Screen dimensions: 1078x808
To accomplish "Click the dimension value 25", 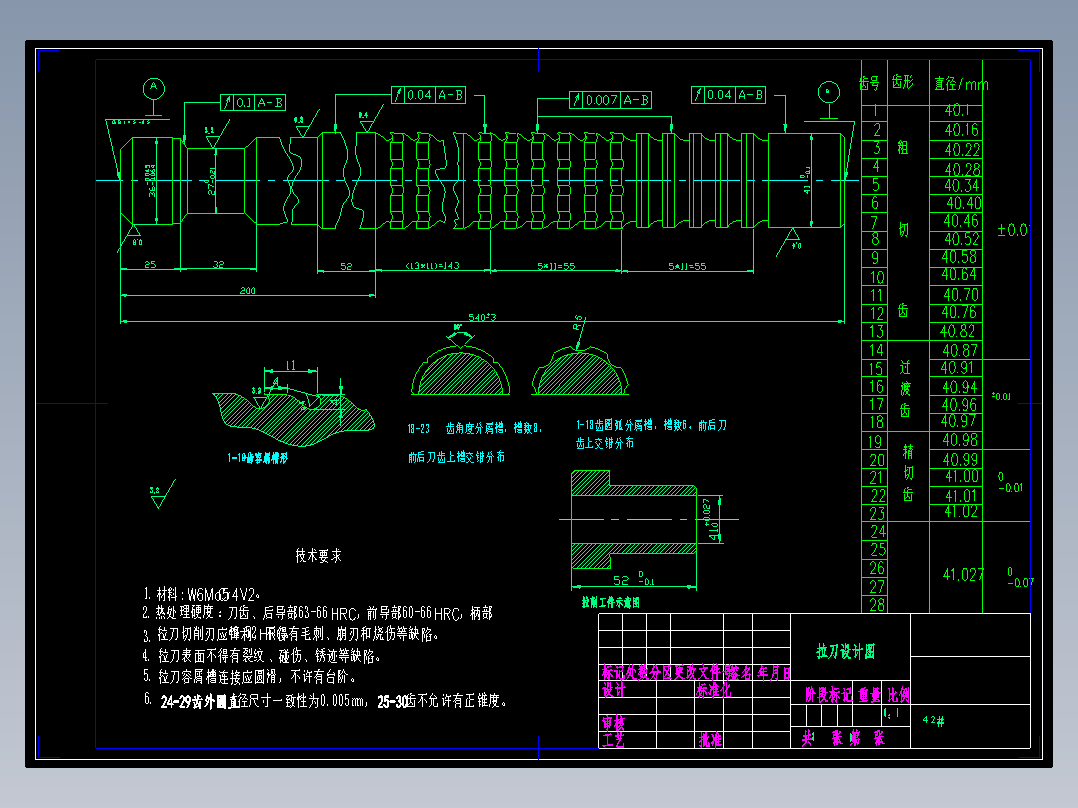I will 150,264.
